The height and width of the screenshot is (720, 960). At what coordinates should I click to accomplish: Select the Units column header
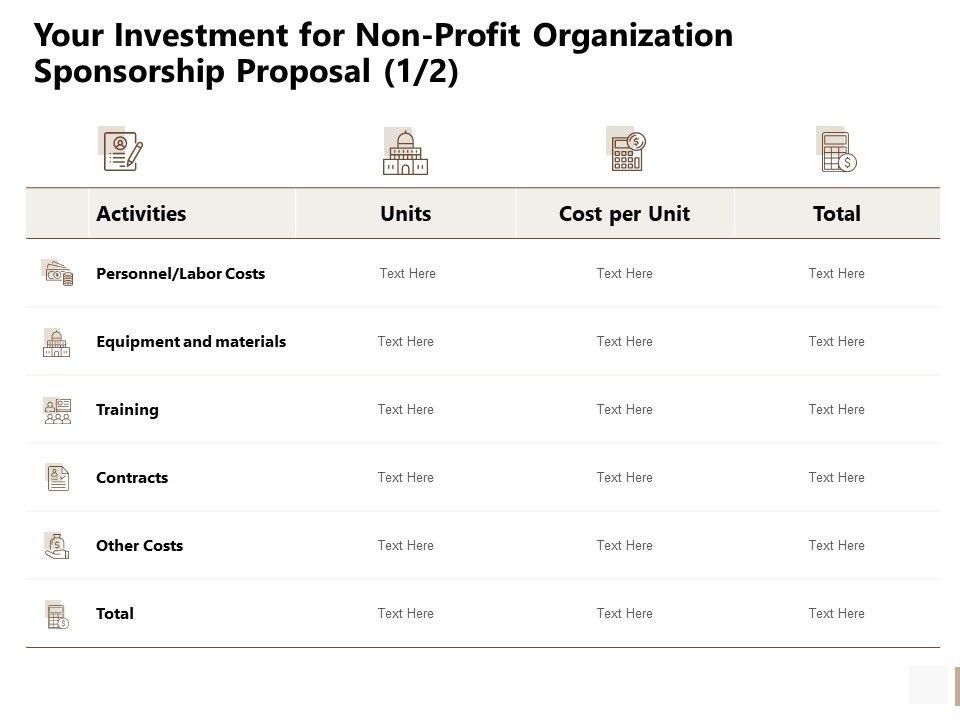tap(406, 213)
